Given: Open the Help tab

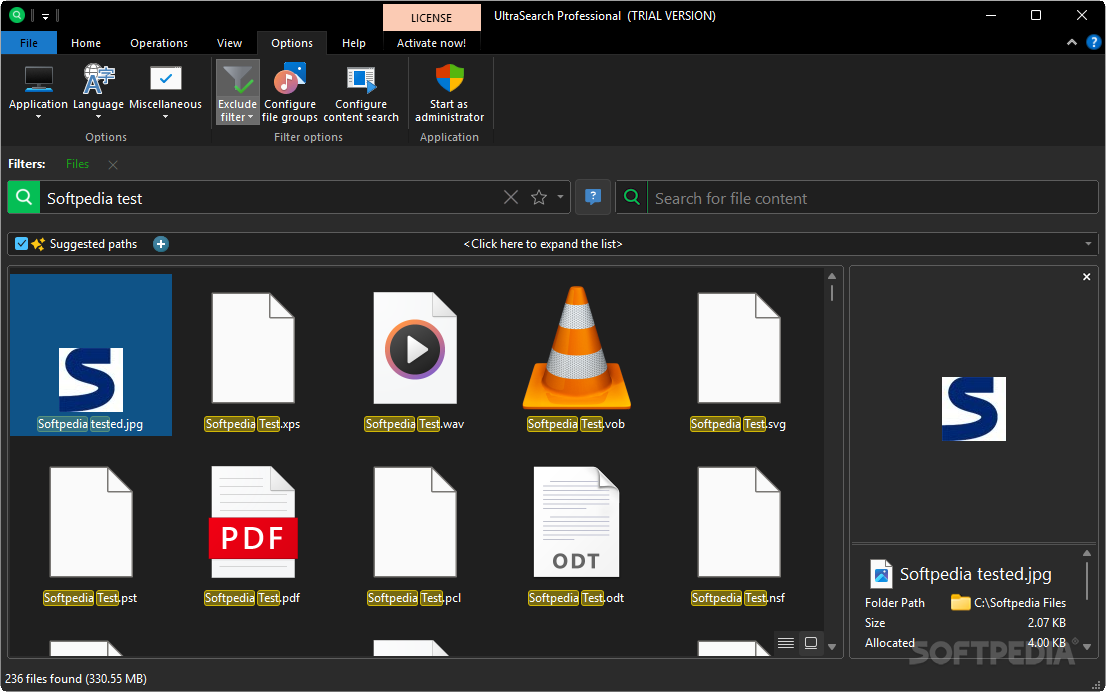Looking at the screenshot, I should 353,43.
